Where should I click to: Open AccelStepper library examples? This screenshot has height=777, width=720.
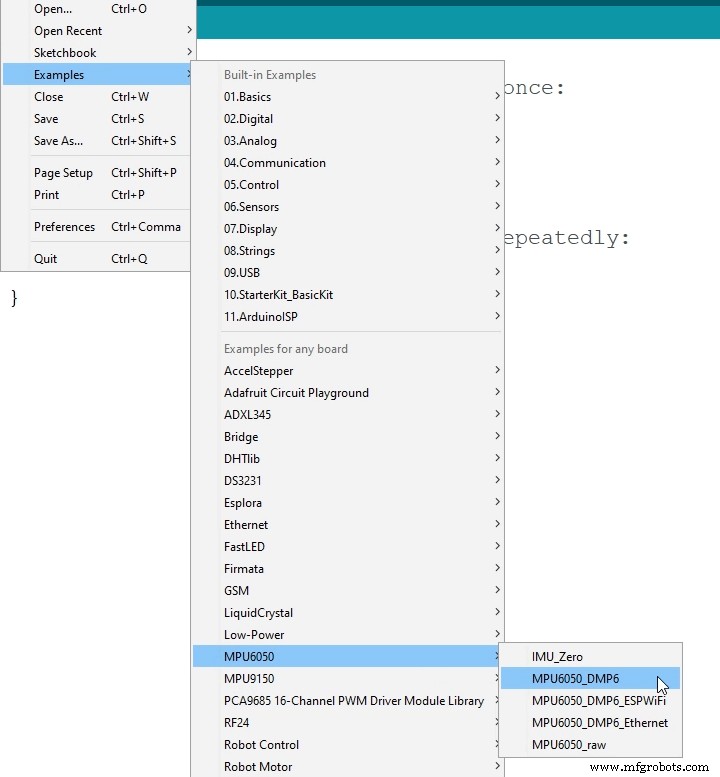pyautogui.click(x=348, y=371)
